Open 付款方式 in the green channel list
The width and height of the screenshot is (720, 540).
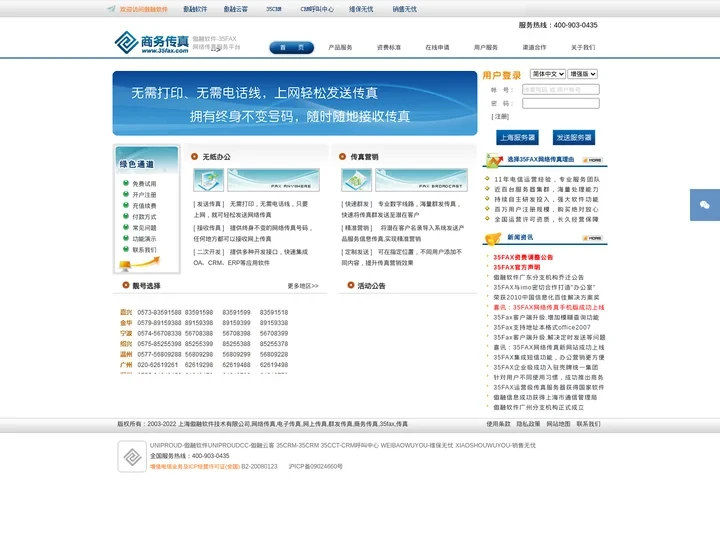(144, 217)
